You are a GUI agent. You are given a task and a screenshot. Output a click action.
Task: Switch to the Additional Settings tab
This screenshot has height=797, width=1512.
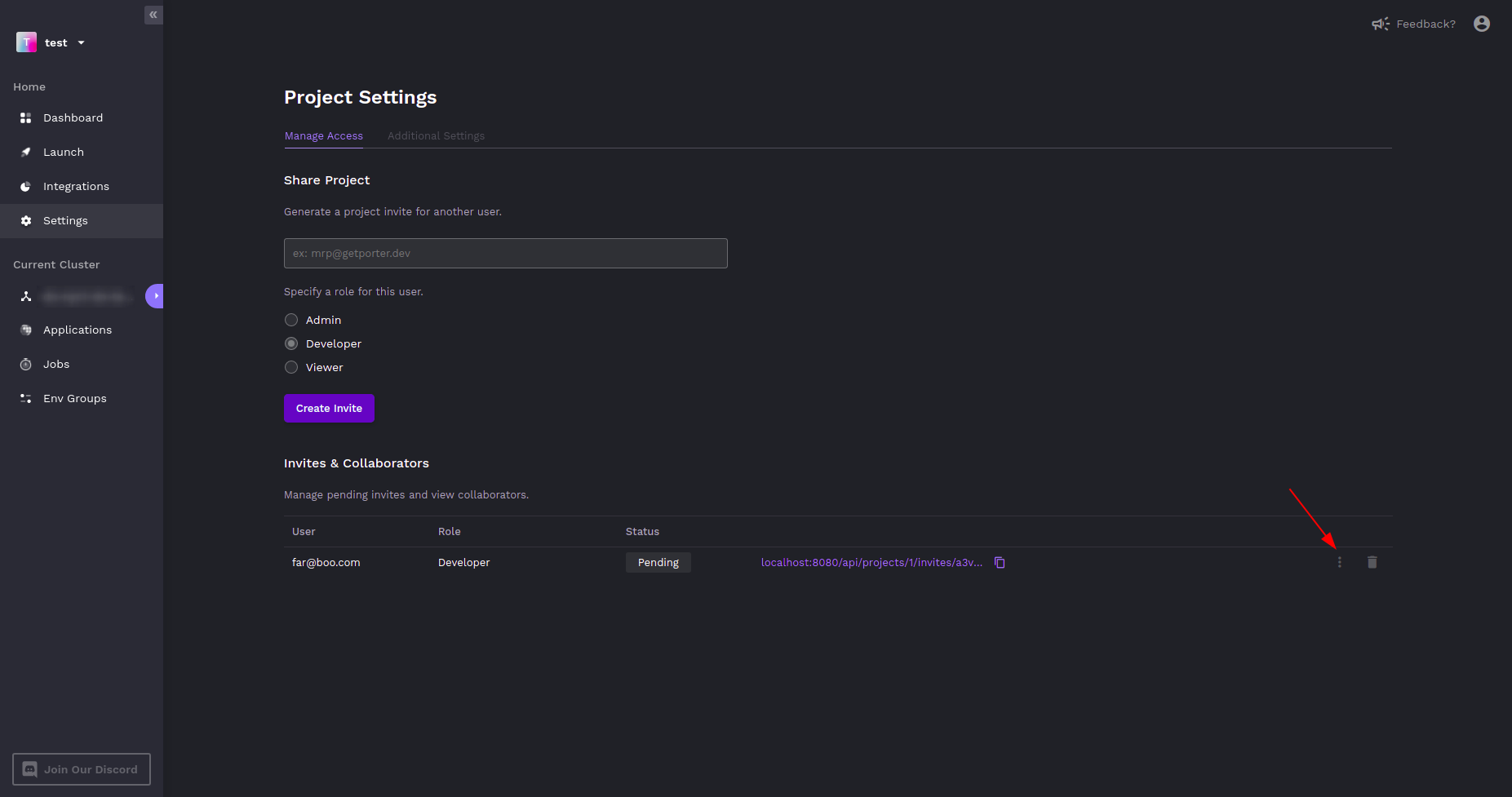click(436, 136)
